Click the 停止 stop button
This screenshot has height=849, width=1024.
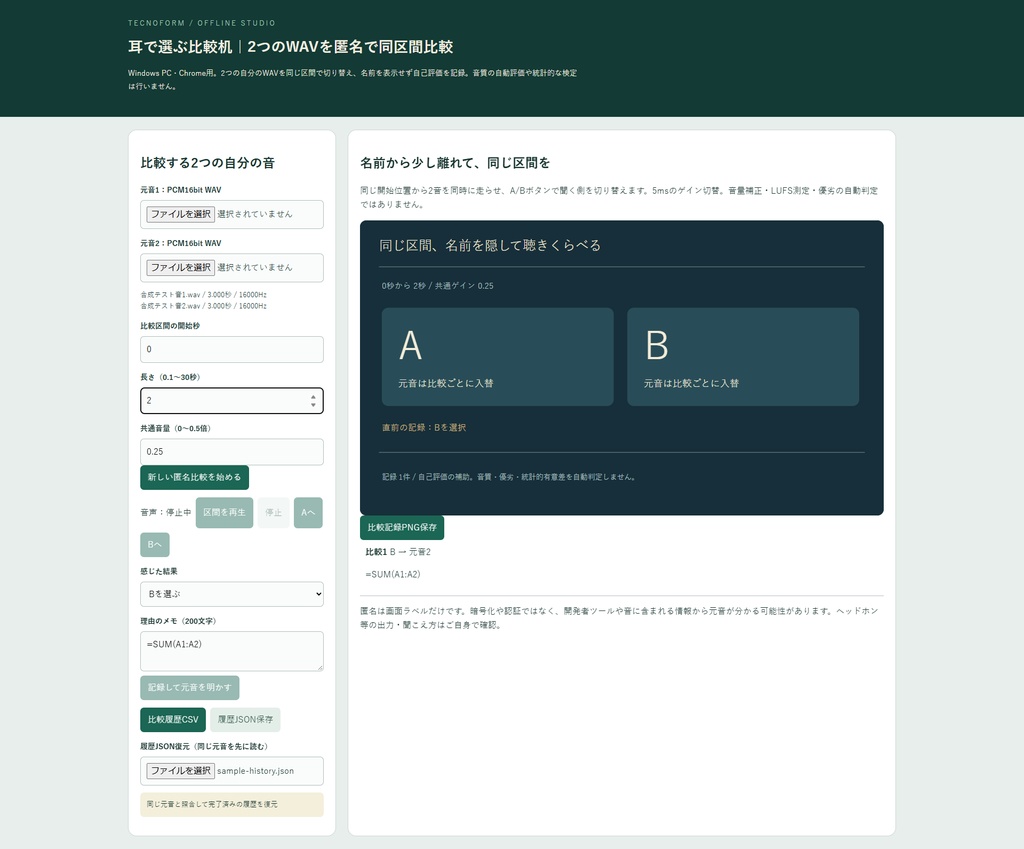pyautogui.click(x=274, y=513)
